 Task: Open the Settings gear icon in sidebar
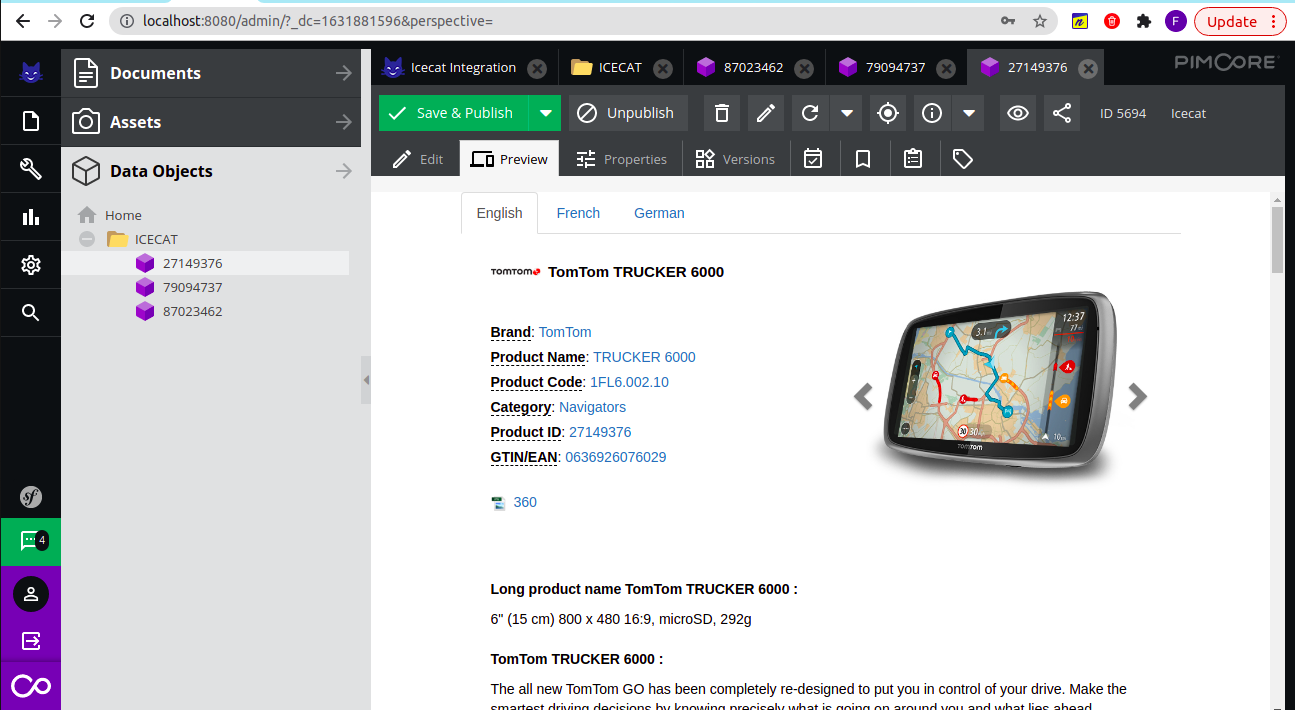[30, 265]
